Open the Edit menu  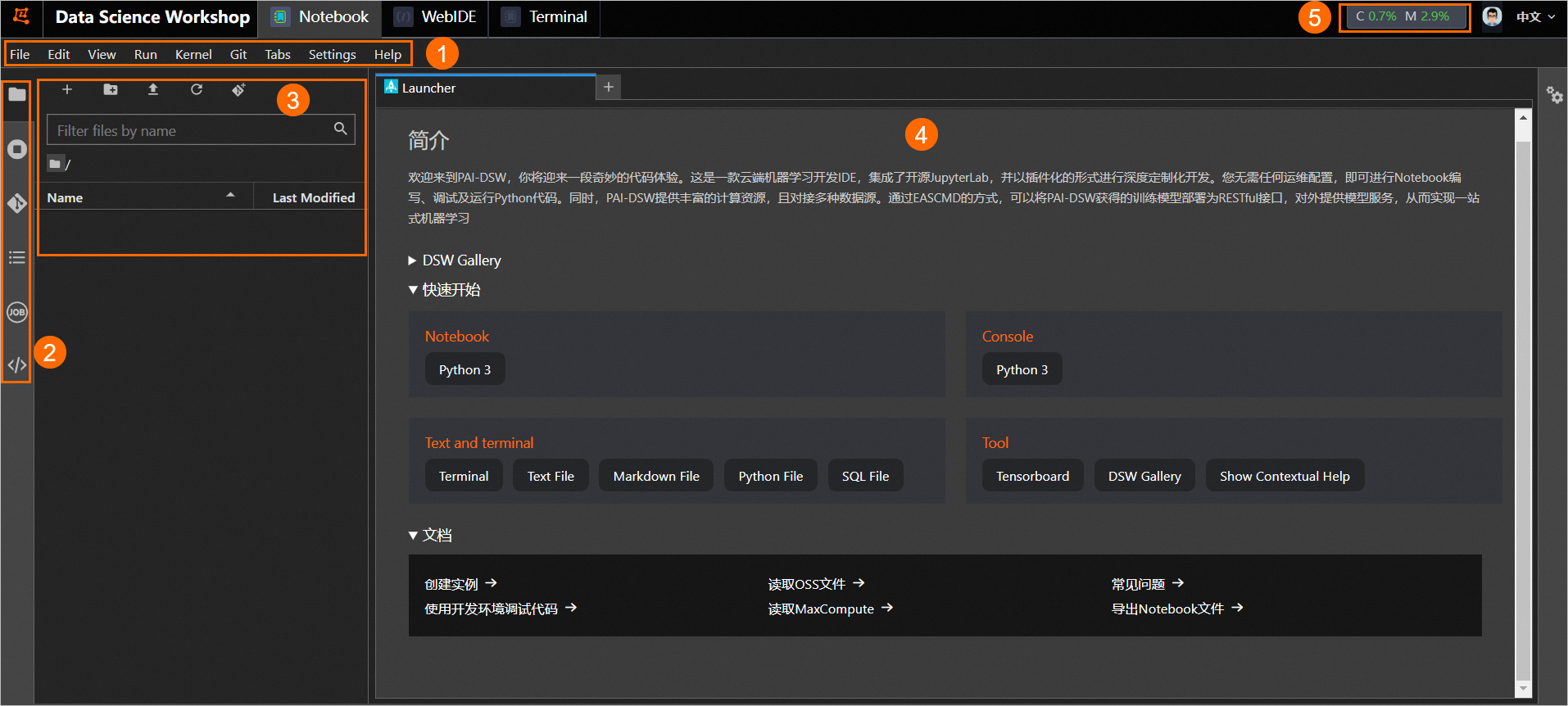click(x=59, y=54)
